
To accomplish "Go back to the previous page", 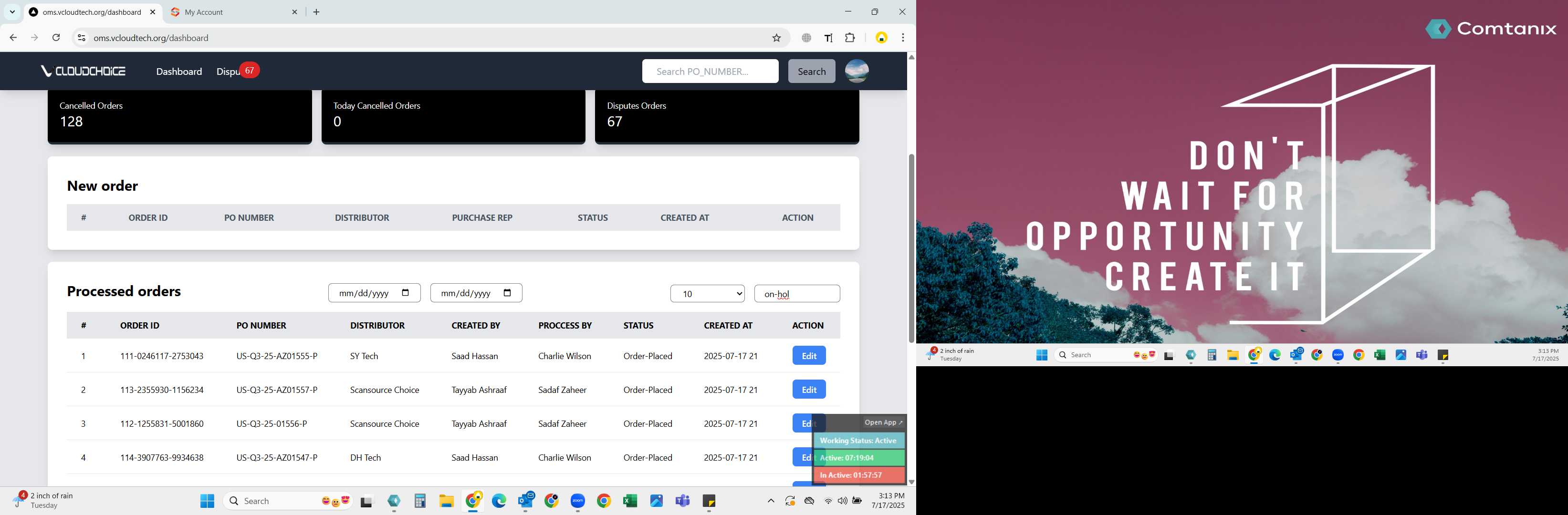I will [13, 38].
